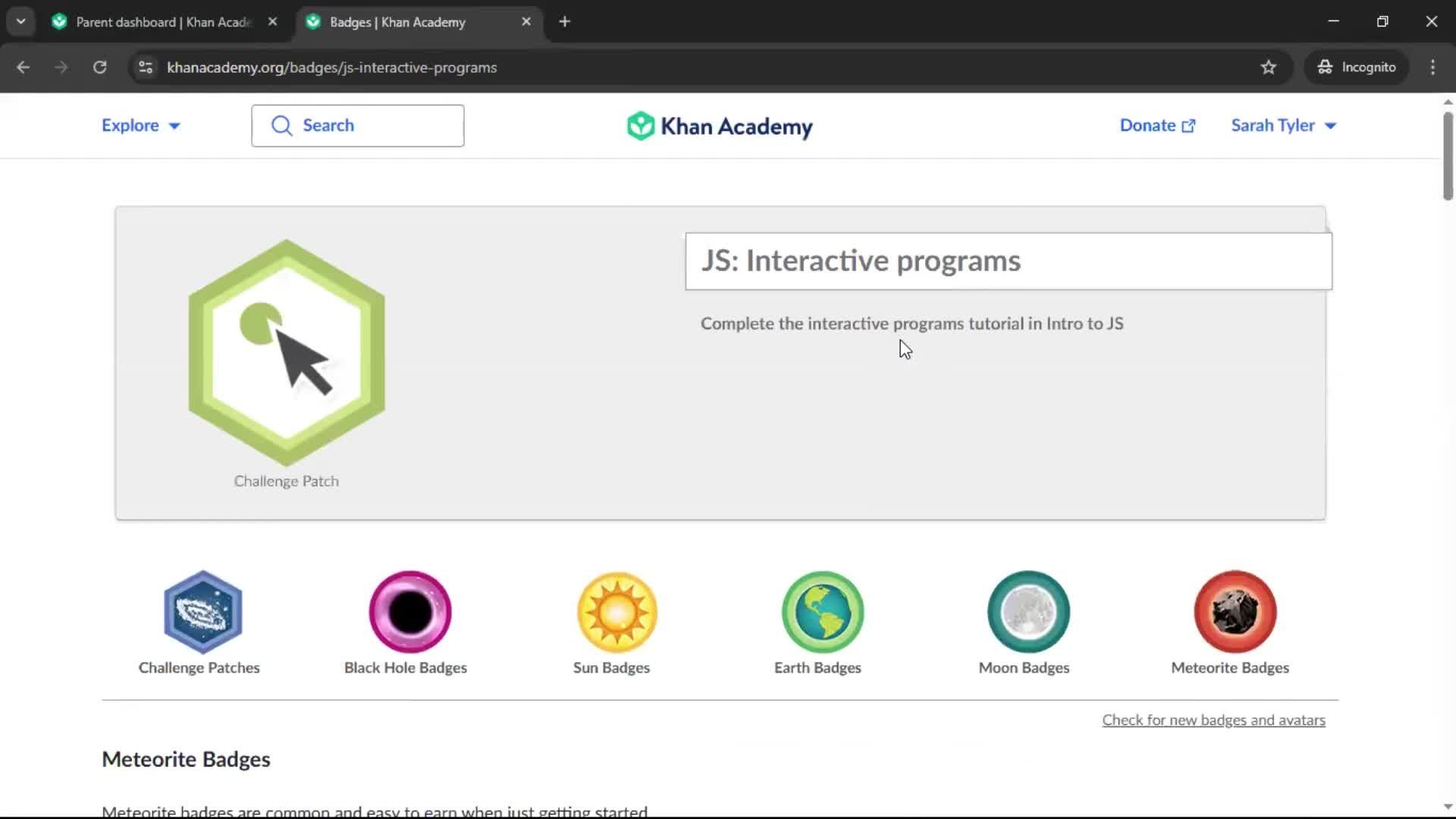Switch to the Parent dashboard tab
1456x819 pixels.
pos(163,22)
